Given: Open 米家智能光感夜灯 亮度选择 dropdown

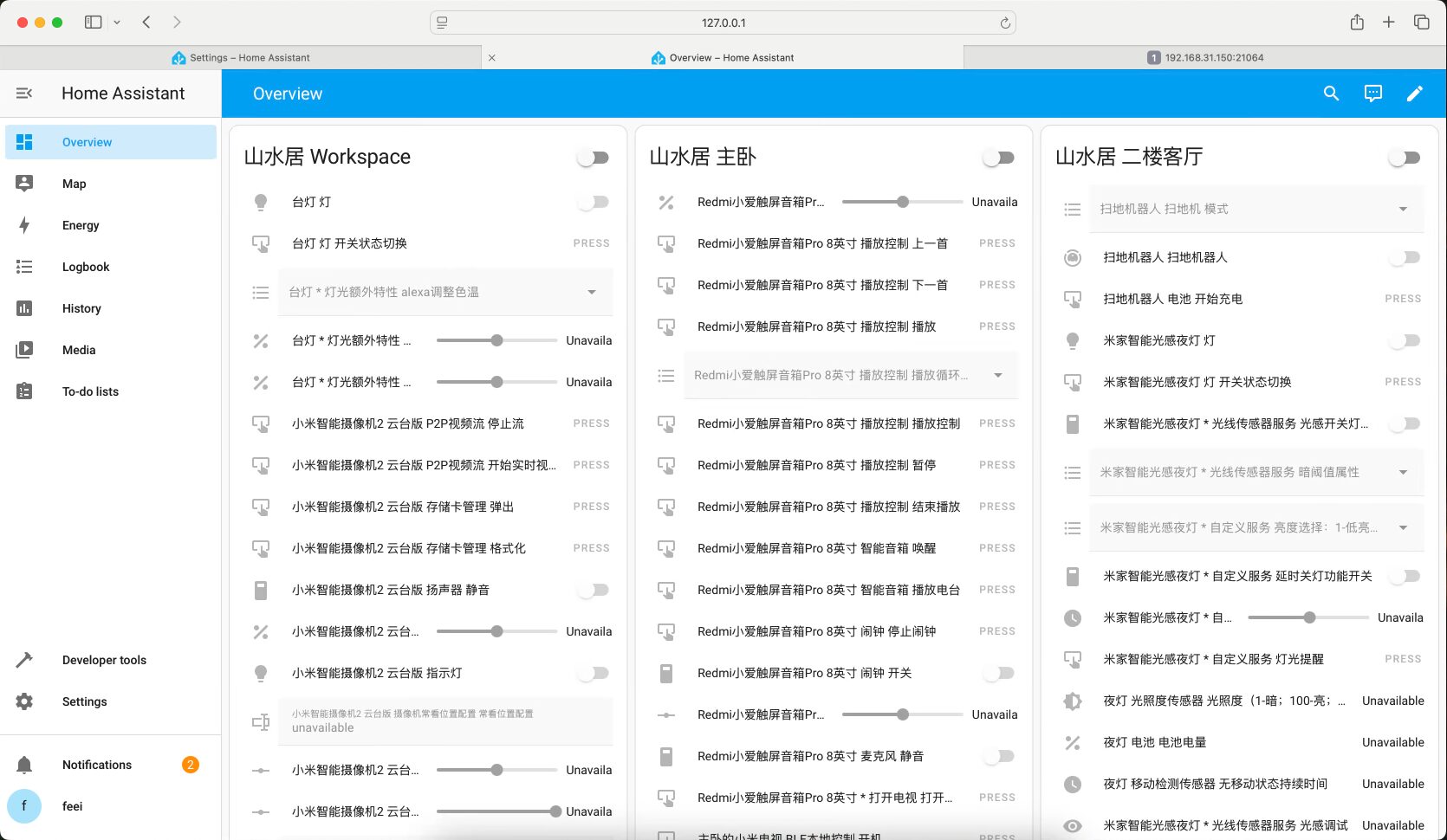Looking at the screenshot, I should click(x=1256, y=527).
